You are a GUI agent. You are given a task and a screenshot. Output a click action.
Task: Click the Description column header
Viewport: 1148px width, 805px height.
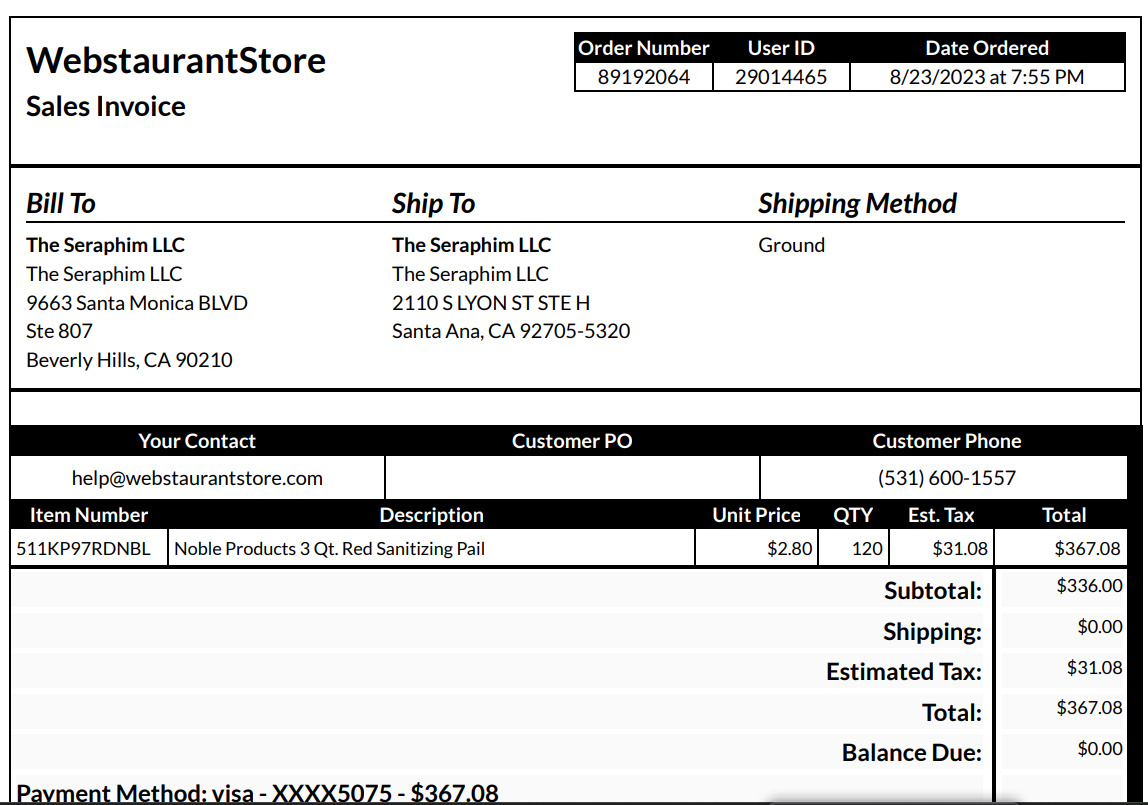(431, 515)
